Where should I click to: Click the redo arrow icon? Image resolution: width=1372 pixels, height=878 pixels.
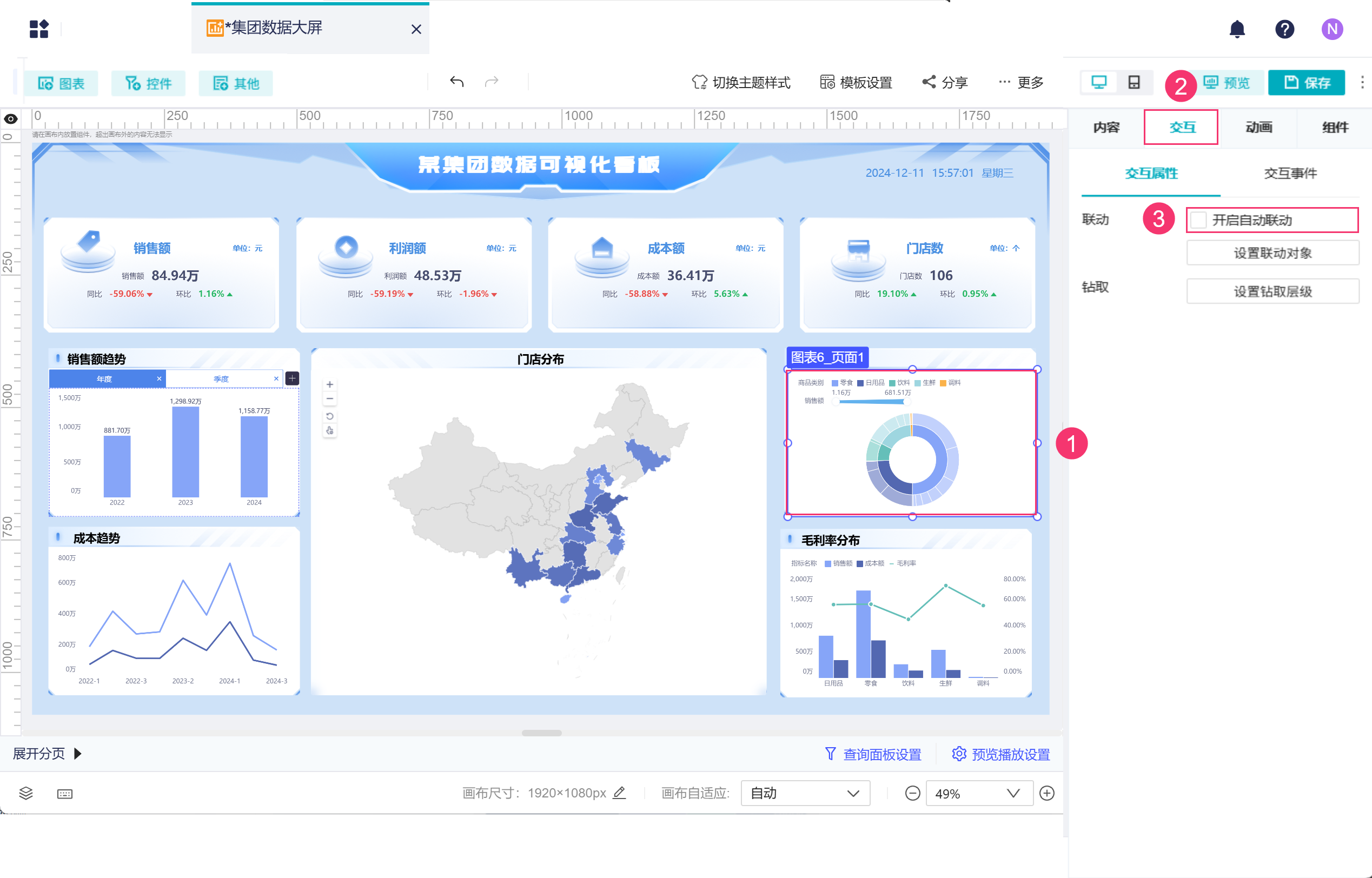coord(492,82)
